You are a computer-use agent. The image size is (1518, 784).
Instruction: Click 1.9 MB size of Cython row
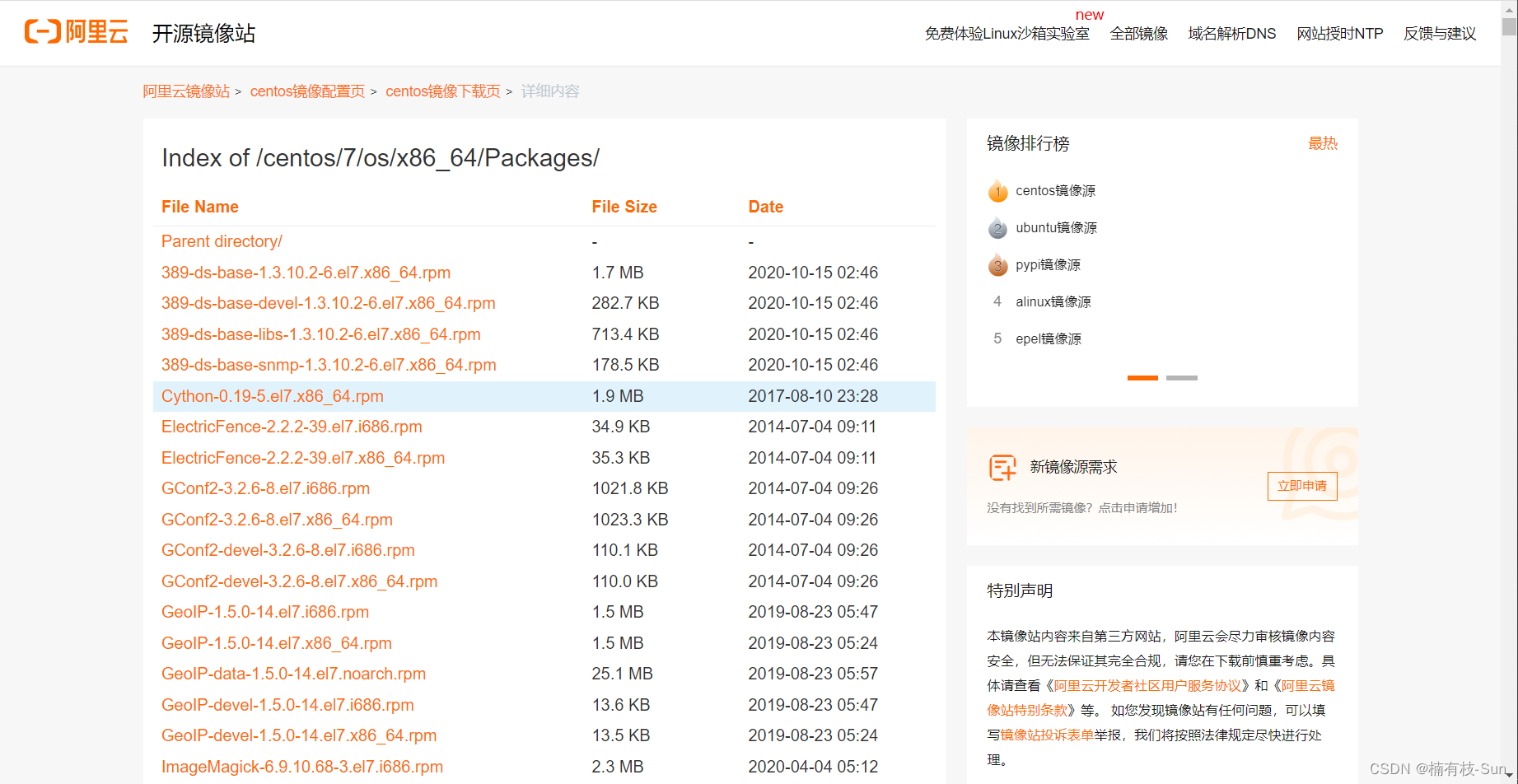pos(618,396)
